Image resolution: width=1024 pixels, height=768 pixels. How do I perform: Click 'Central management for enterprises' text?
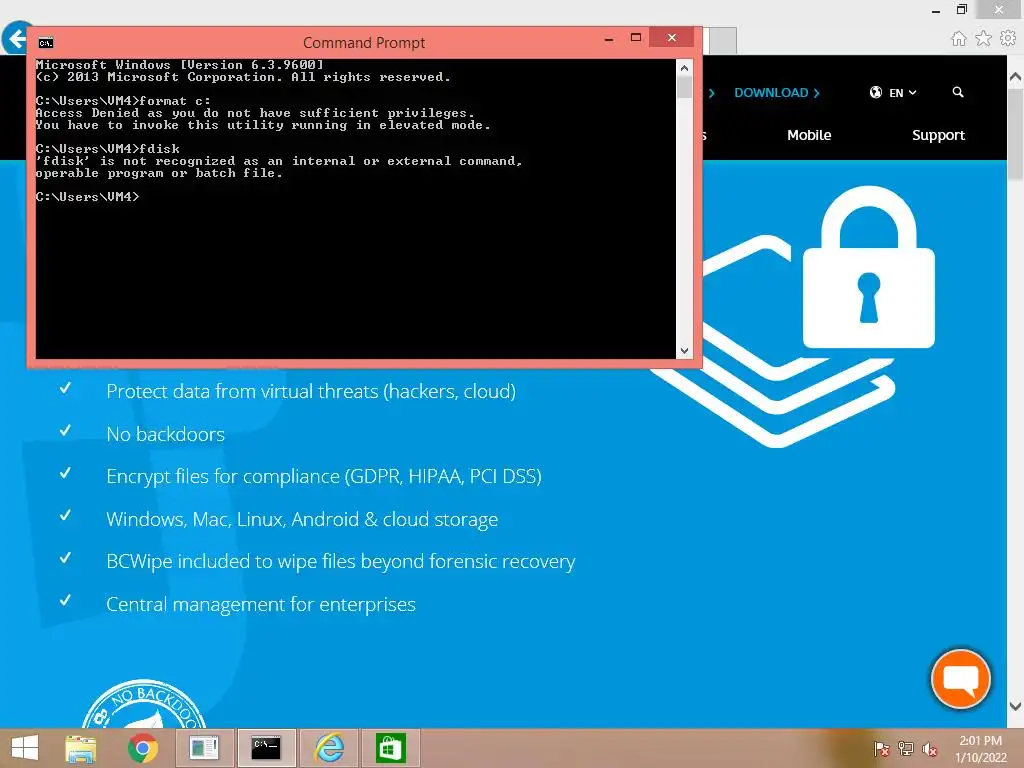point(261,605)
